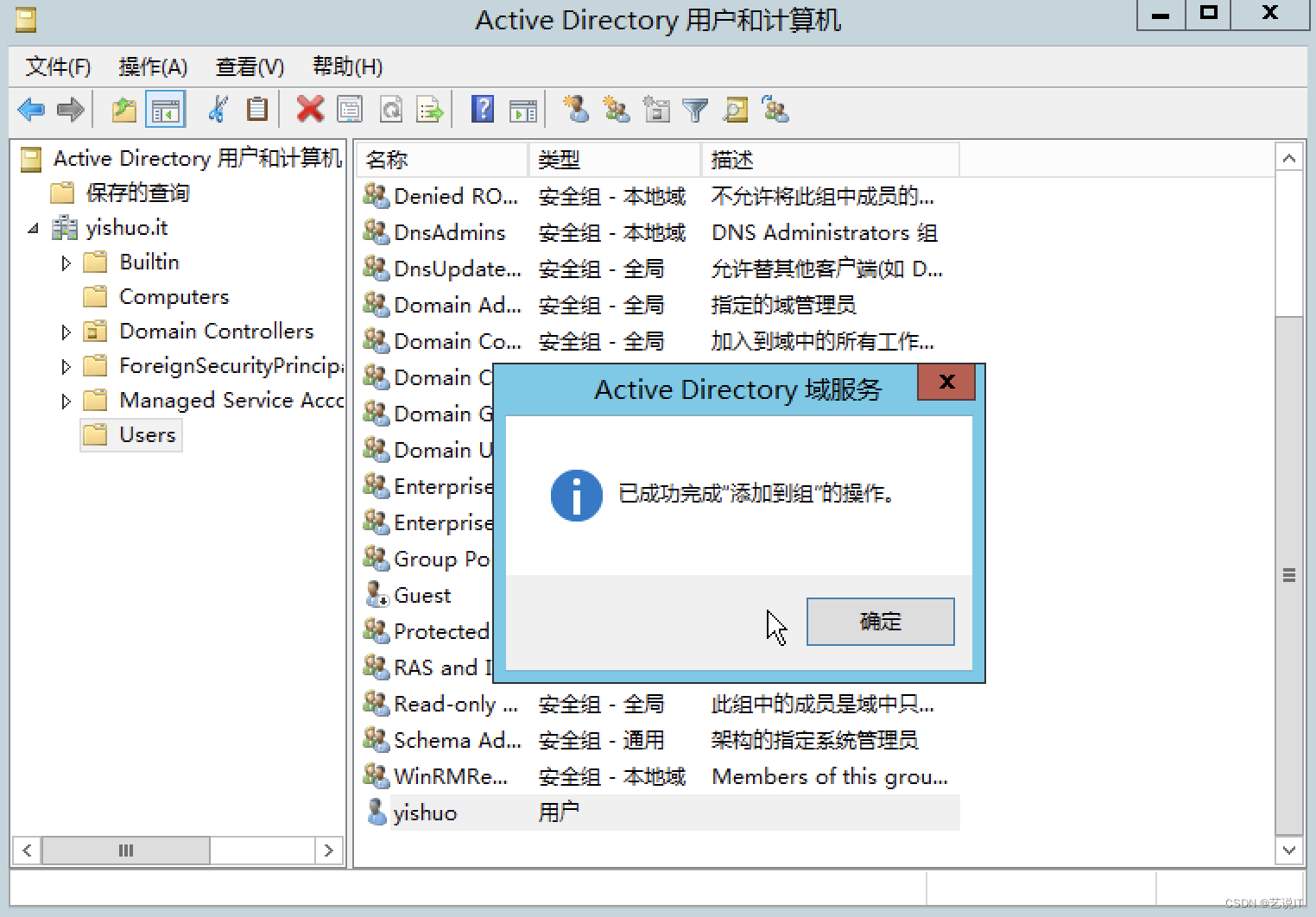
Task: Click the tree pane horizontal scroll thumb
Action: 126,851
